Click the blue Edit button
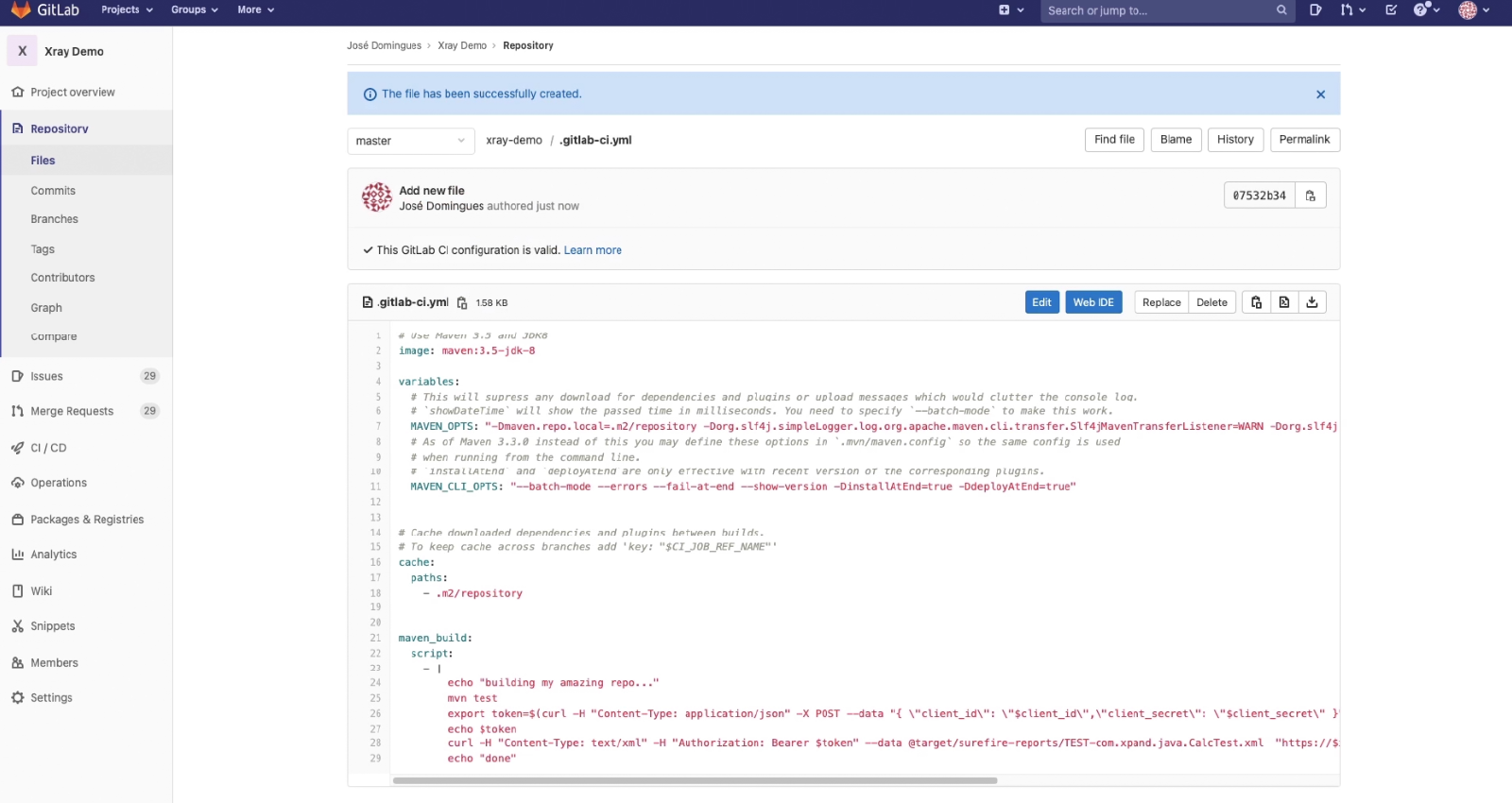Image resolution: width=1512 pixels, height=803 pixels. (x=1041, y=302)
